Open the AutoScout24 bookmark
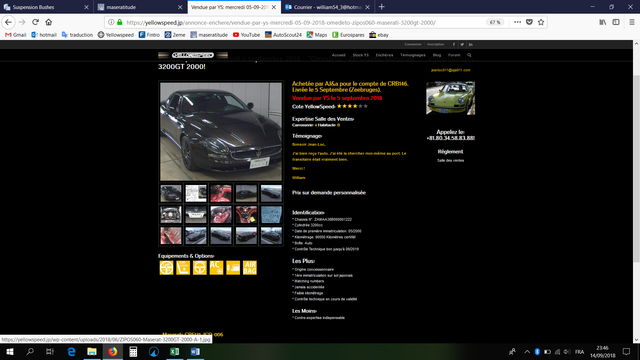The height and width of the screenshot is (360, 640). tap(283, 35)
